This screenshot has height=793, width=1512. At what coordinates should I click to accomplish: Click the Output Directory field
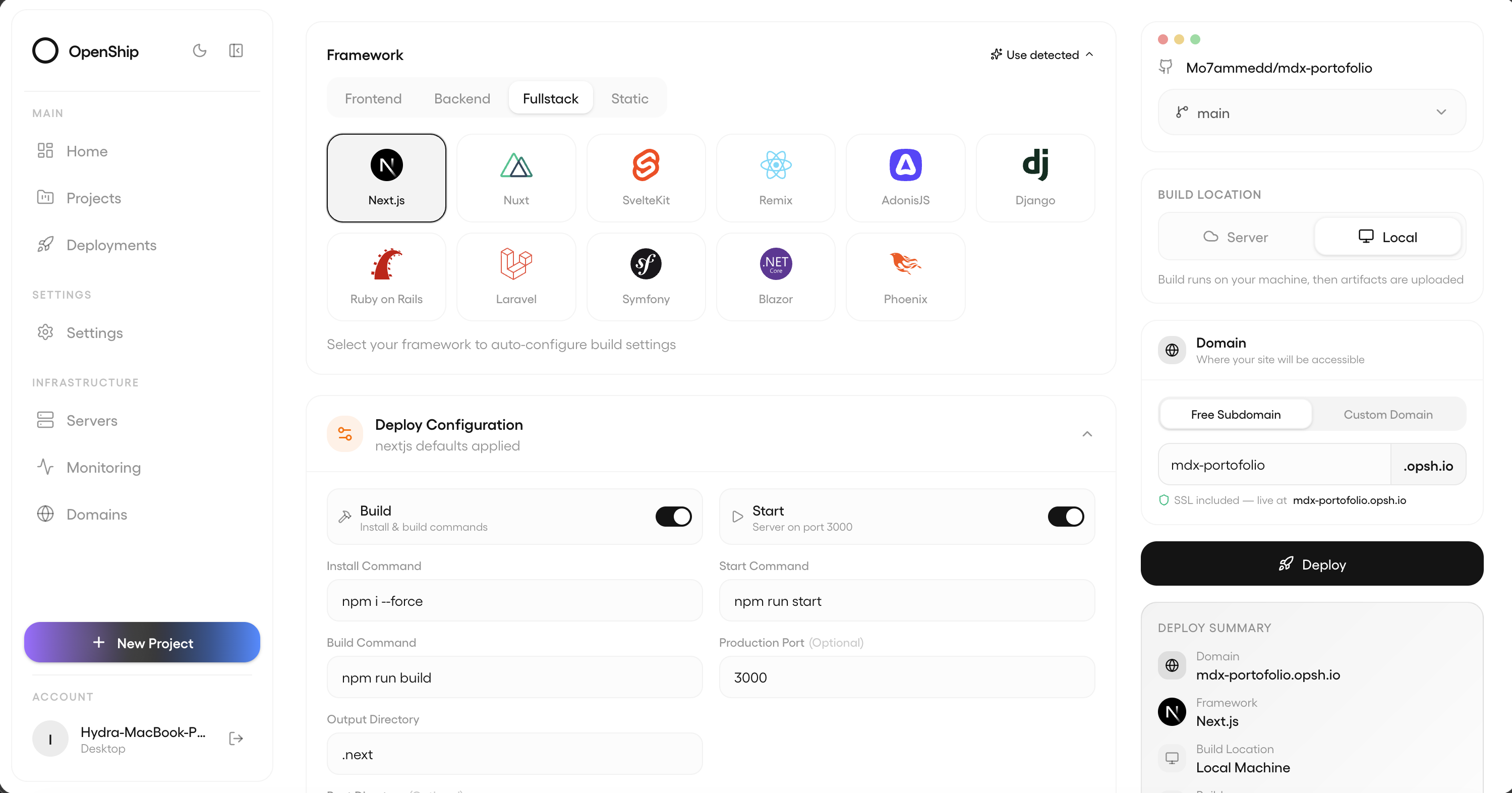(x=514, y=754)
